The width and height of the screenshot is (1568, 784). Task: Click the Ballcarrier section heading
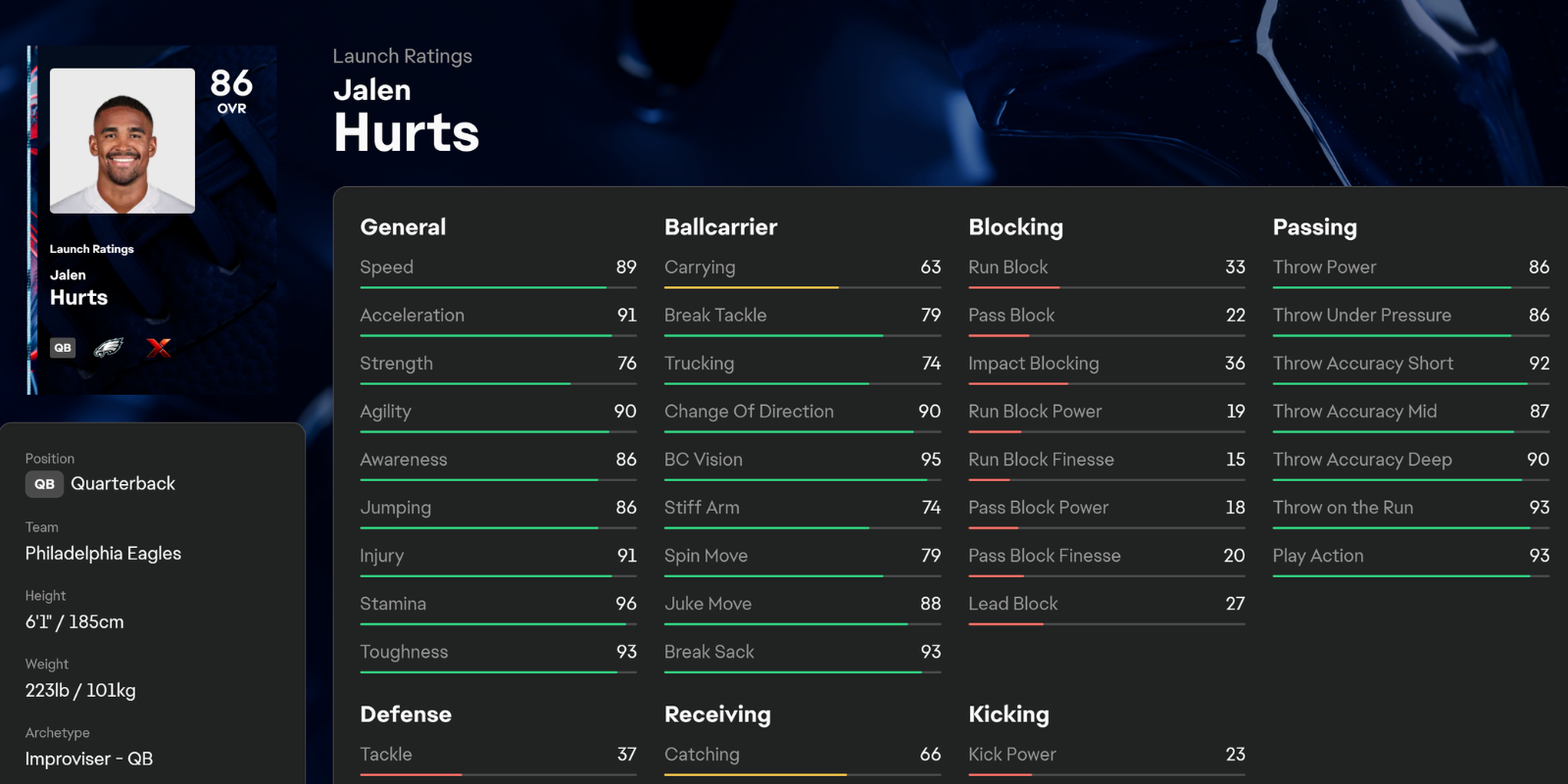720,227
